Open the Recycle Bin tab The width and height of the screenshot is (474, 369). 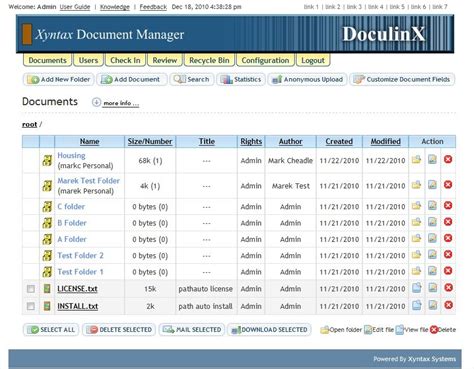209,60
